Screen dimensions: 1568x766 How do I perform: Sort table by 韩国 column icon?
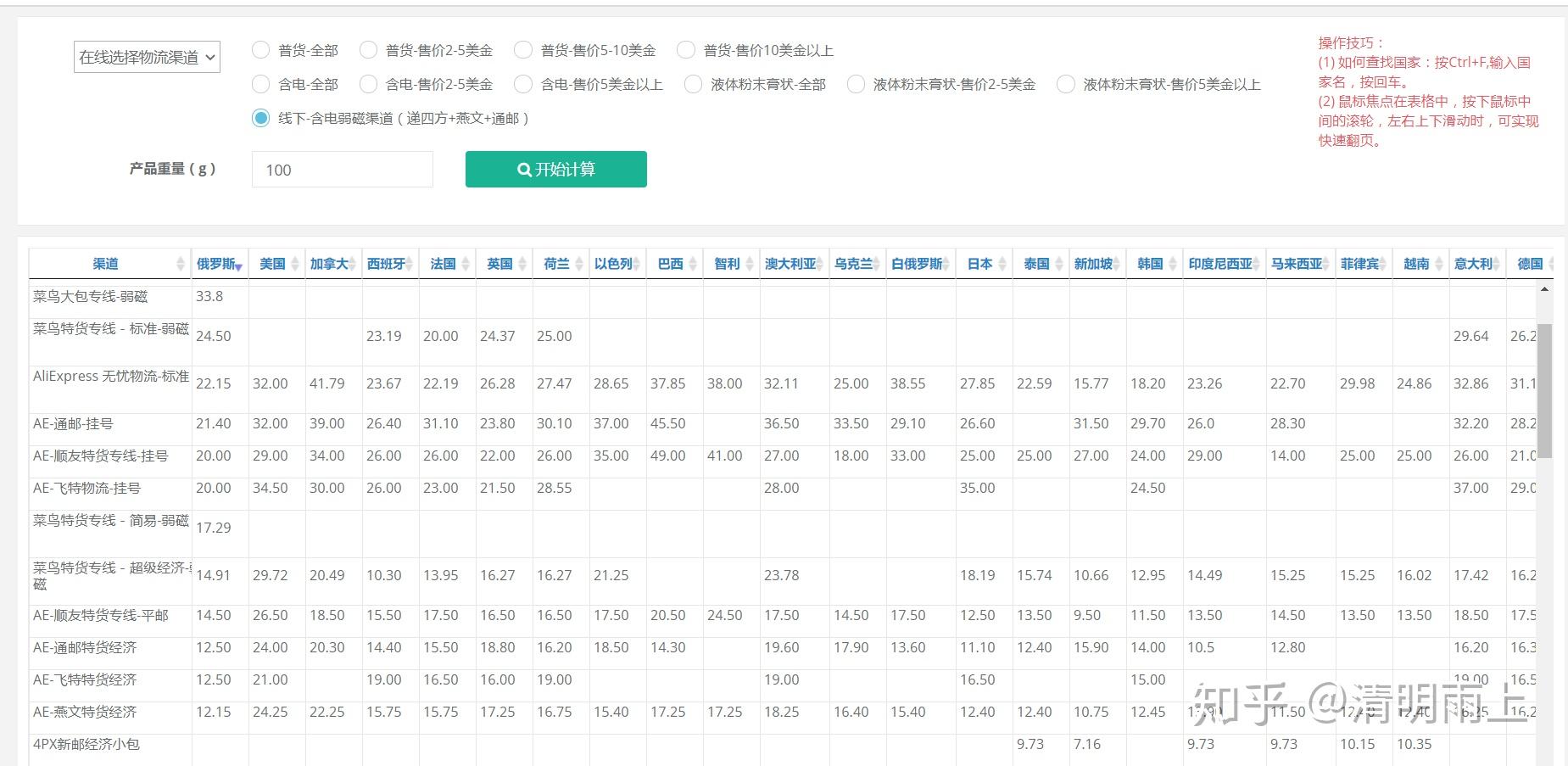tap(1174, 264)
